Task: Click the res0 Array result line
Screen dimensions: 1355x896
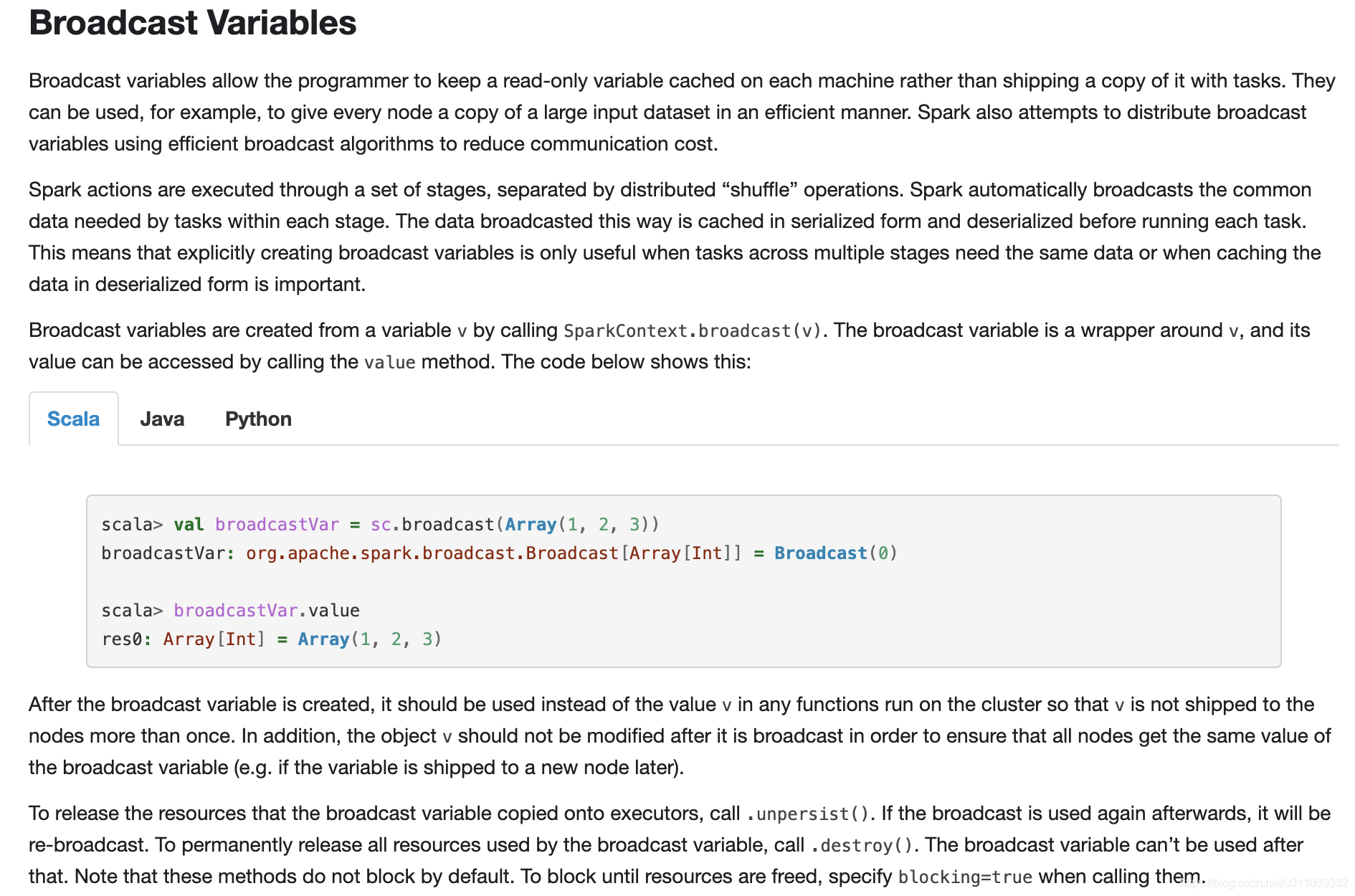Action: tap(272, 639)
